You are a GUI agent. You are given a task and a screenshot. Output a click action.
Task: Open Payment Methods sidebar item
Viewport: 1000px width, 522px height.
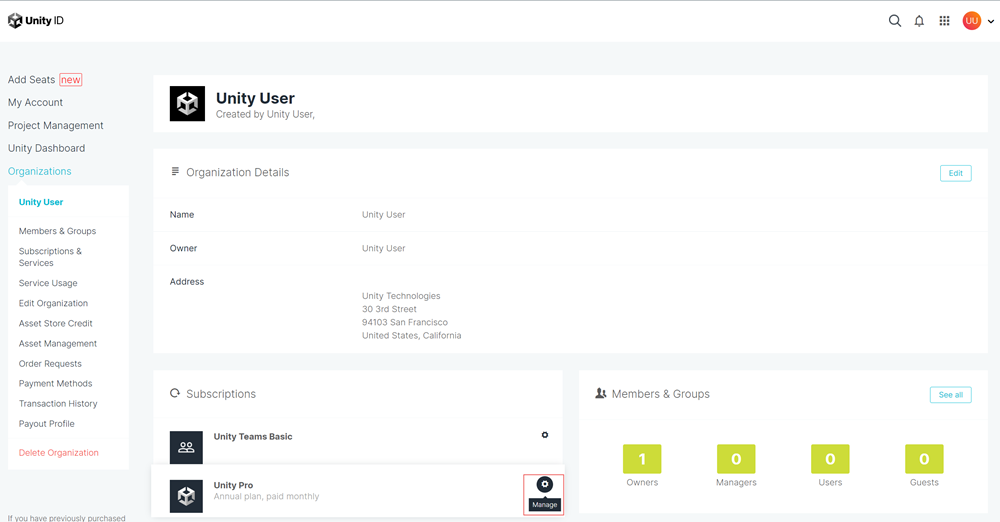[55, 384]
